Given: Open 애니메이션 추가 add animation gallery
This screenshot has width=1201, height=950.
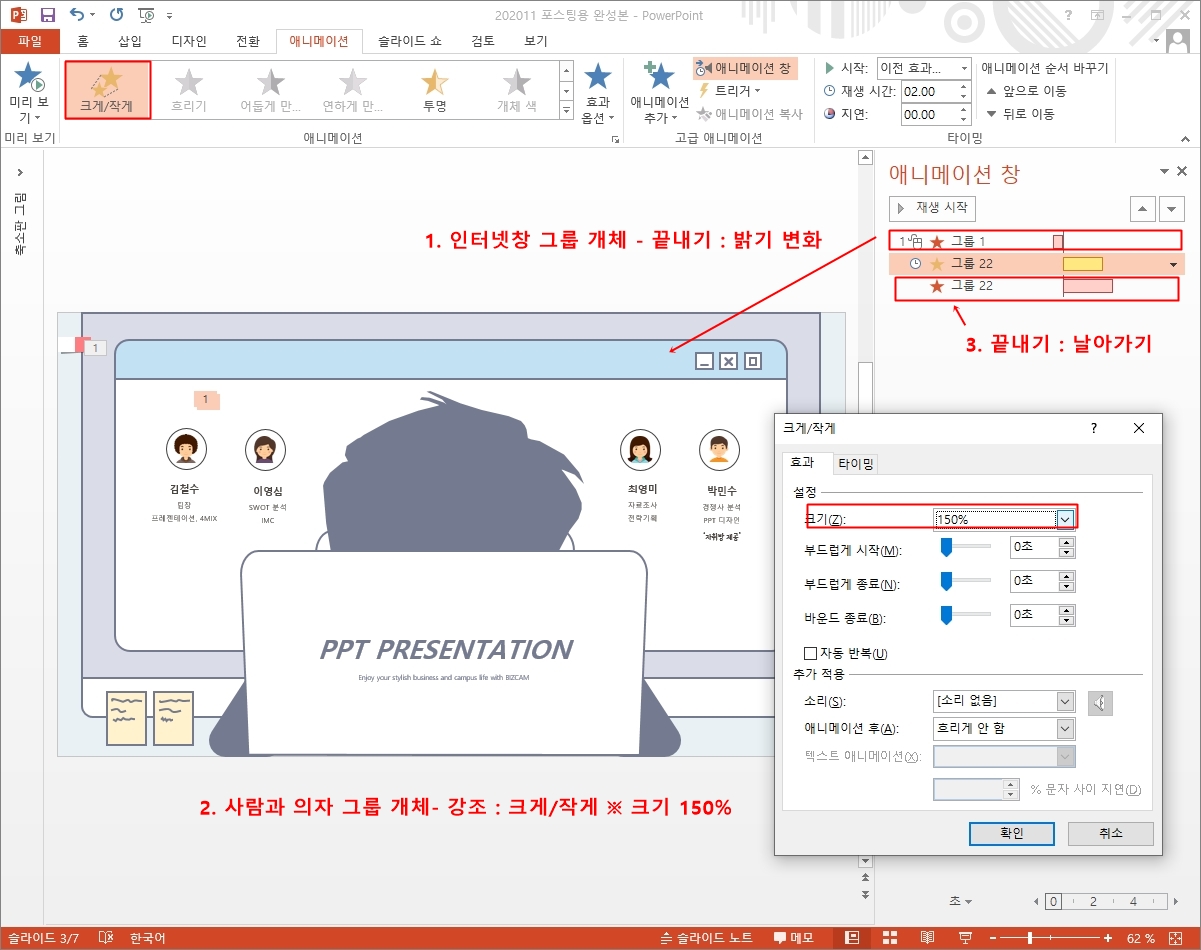Looking at the screenshot, I should tap(659, 93).
